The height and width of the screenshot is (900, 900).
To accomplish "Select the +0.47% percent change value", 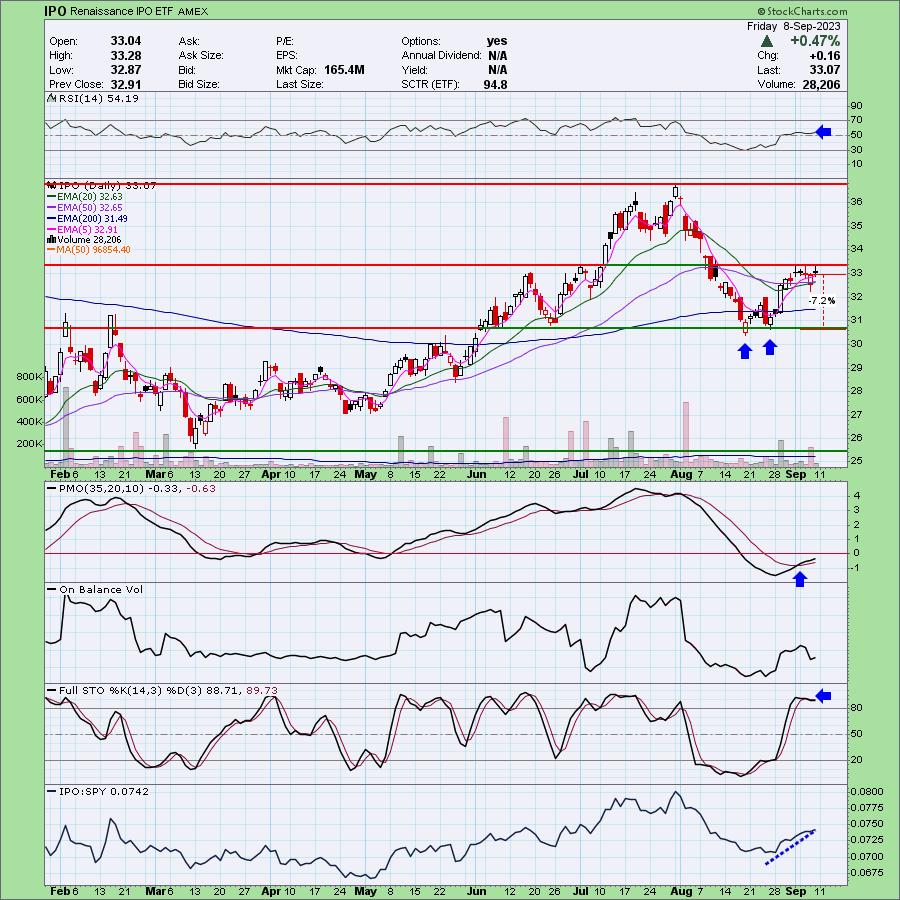I will 815,41.
